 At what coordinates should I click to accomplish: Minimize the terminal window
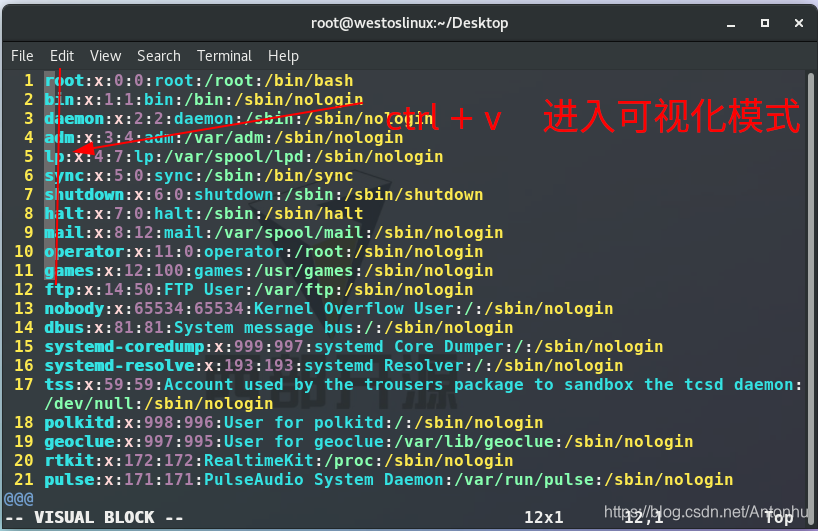coord(731,23)
